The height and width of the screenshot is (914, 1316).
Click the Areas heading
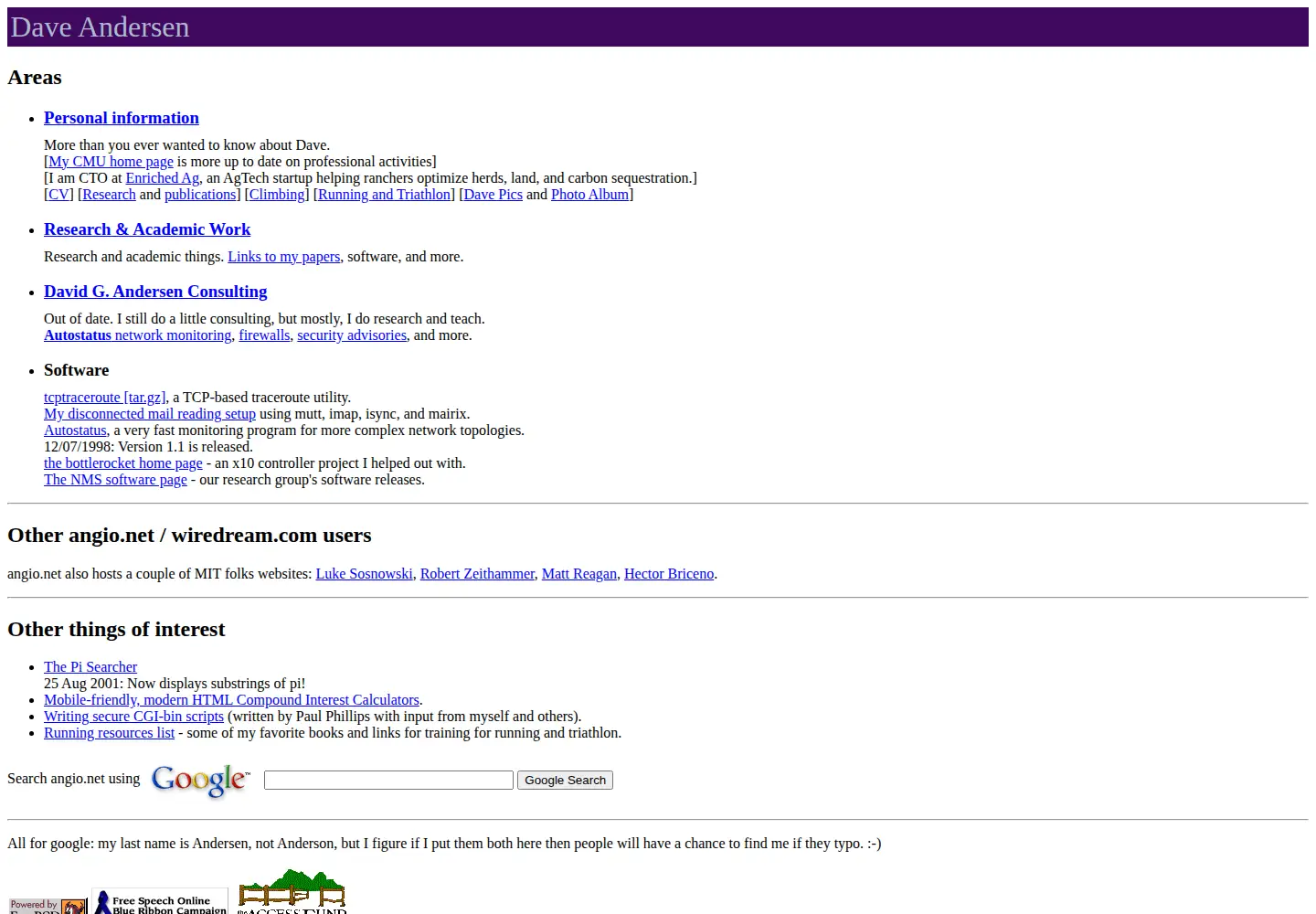coord(35,78)
